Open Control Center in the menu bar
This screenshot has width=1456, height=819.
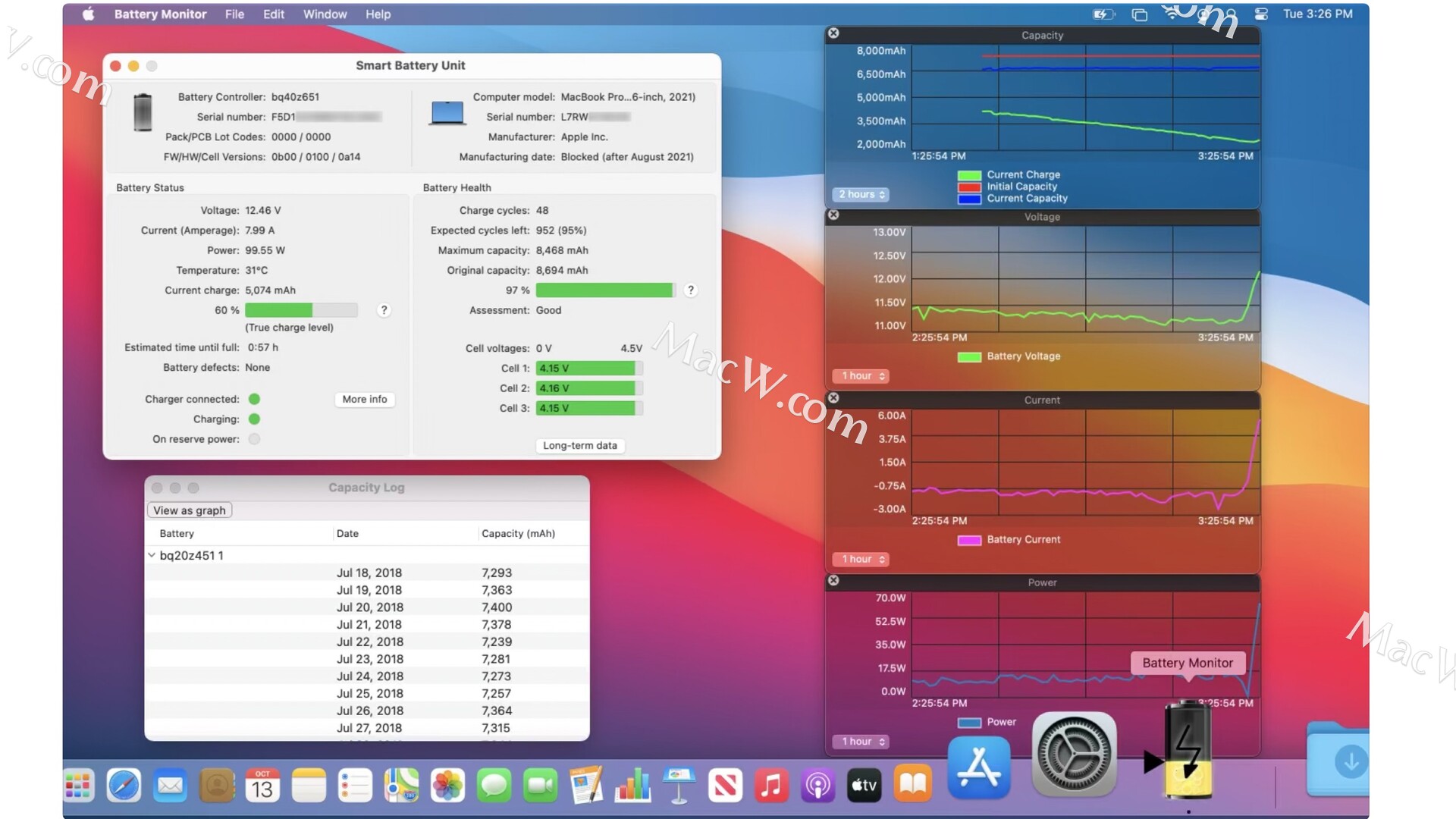(1261, 14)
